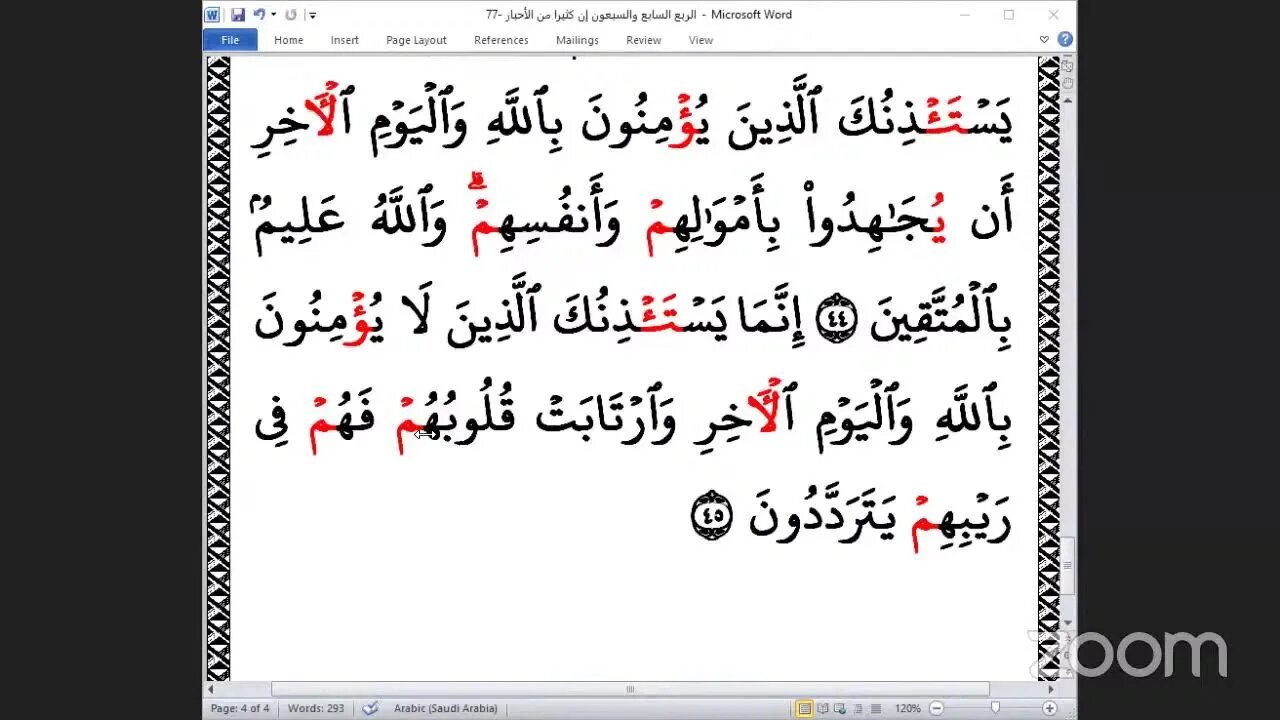
Task: Change language via Arabic (Saudi Arabia)
Action: coord(446,708)
